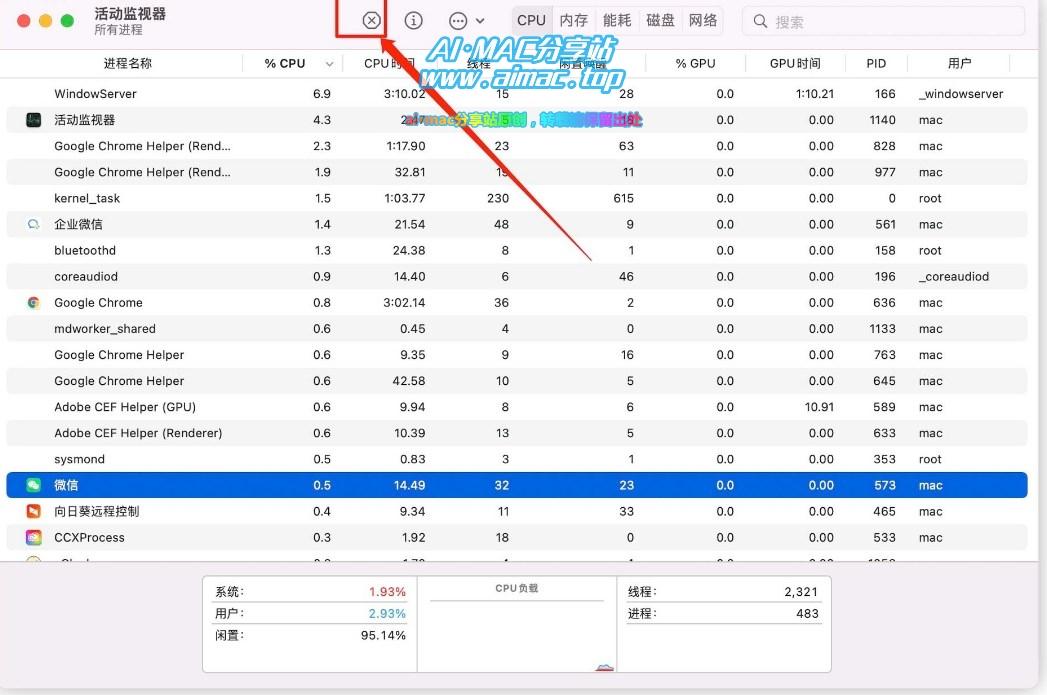Click the 线程 count 2,321
This screenshot has width=1047, height=695.
[x=801, y=592]
